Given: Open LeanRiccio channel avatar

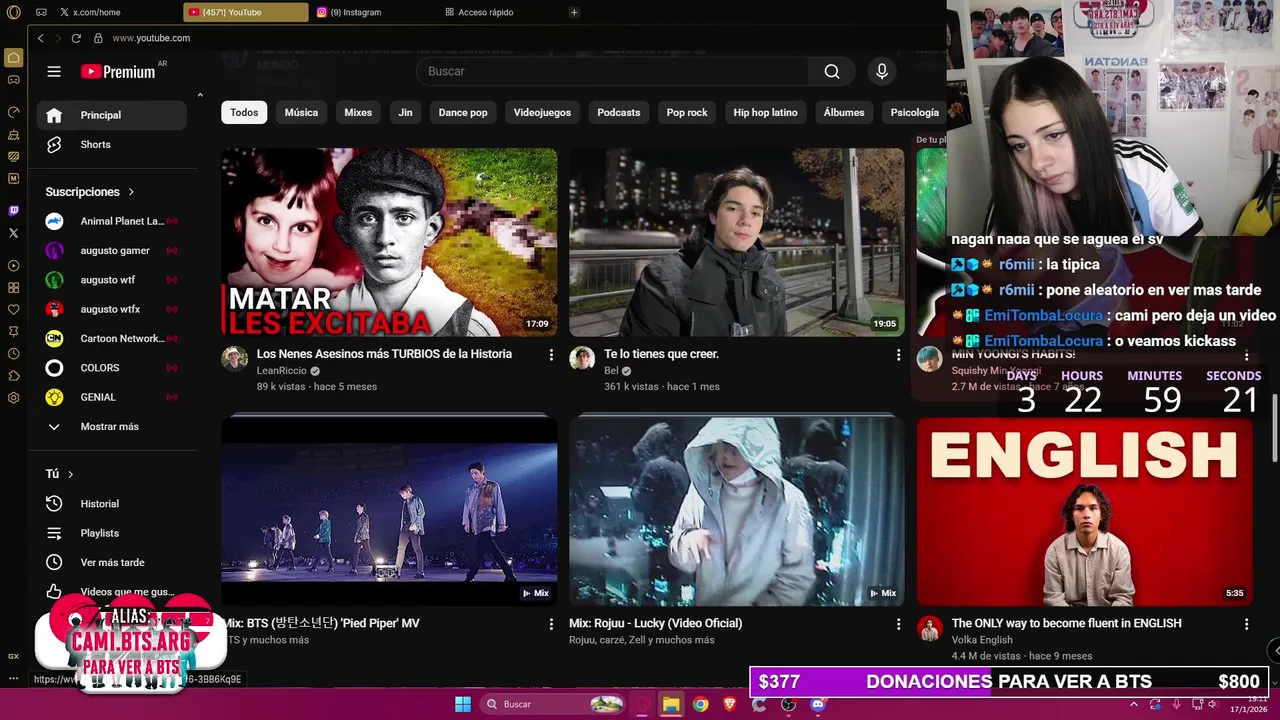Looking at the screenshot, I should tap(234, 359).
